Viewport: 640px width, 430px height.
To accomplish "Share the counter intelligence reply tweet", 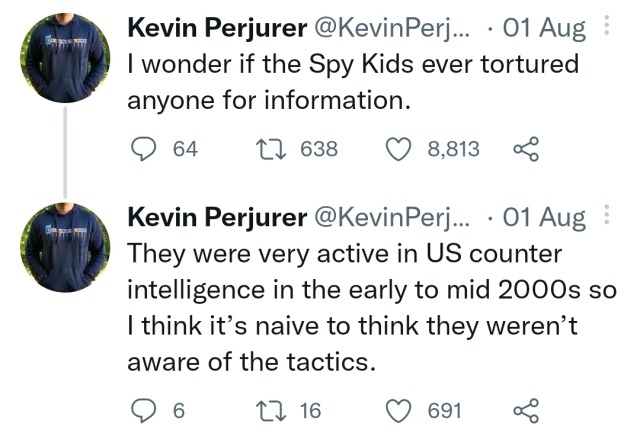I will pyautogui.click(x=525, y=409).
